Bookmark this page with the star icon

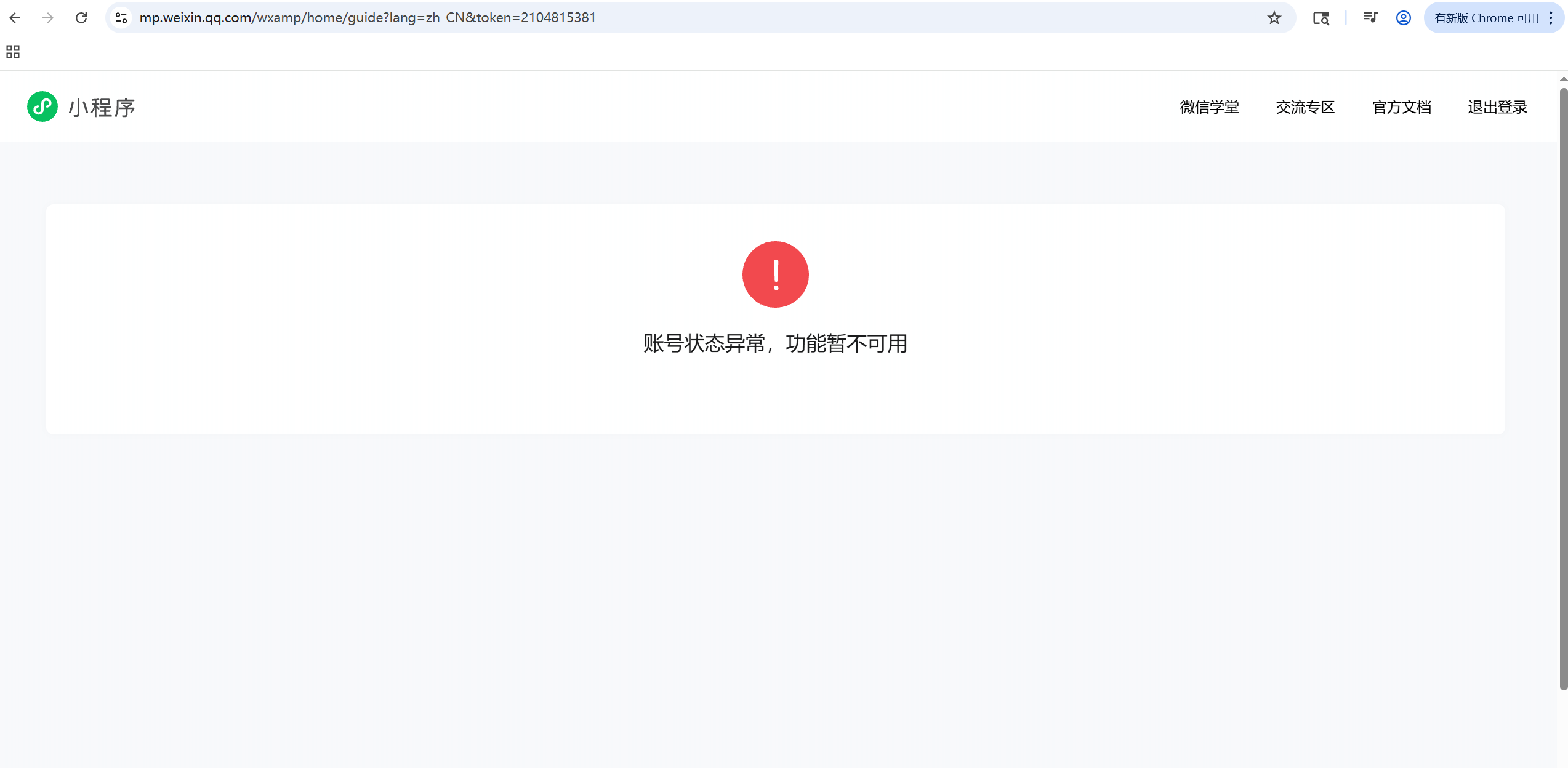(x=1274, y=18)
